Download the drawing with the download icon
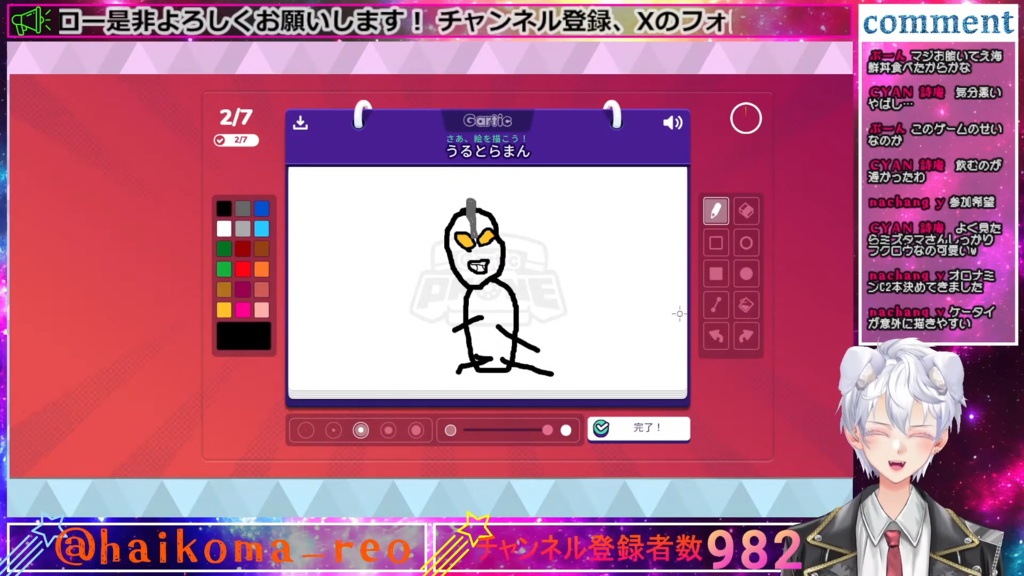Screen dimensions: 1024x576 (x=300, y=122)
